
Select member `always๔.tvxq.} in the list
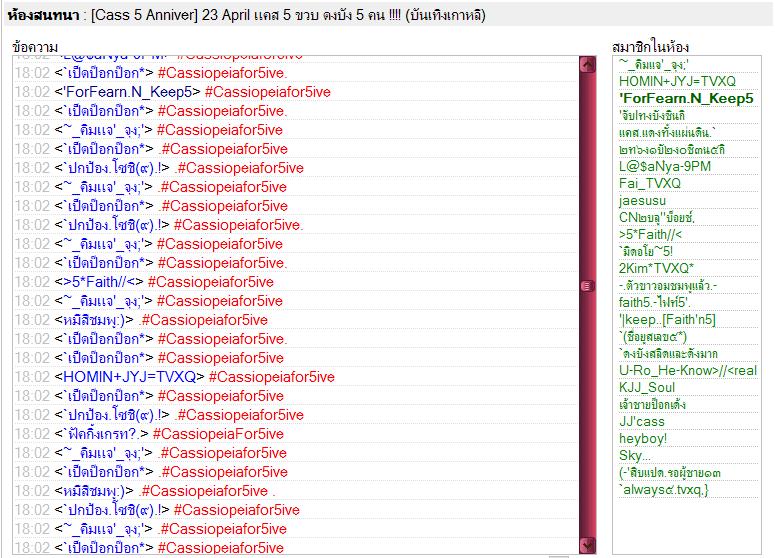(x=663, y=490)
